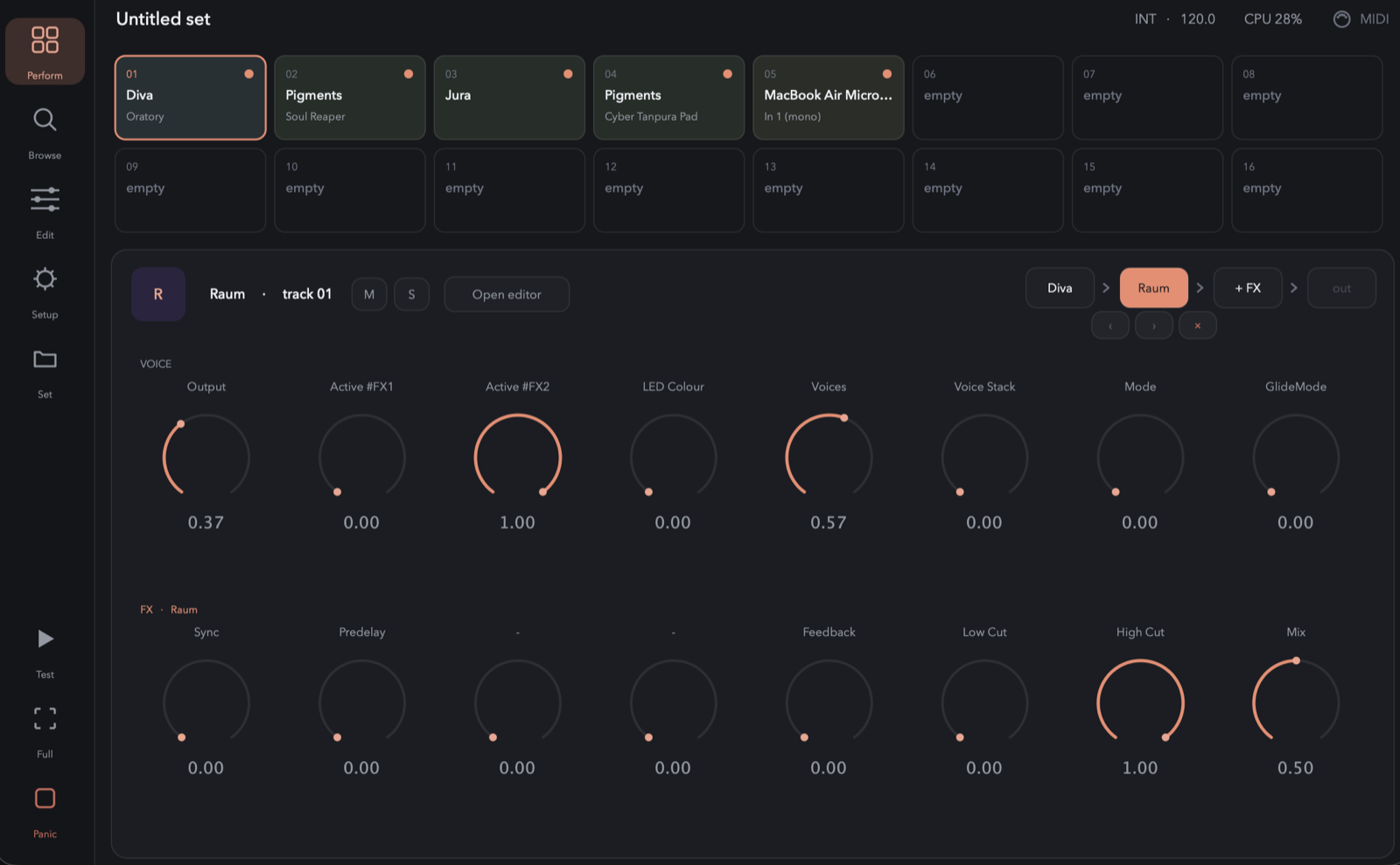
Task: Adjust the Output knob
Action: [x=206, y=457]
